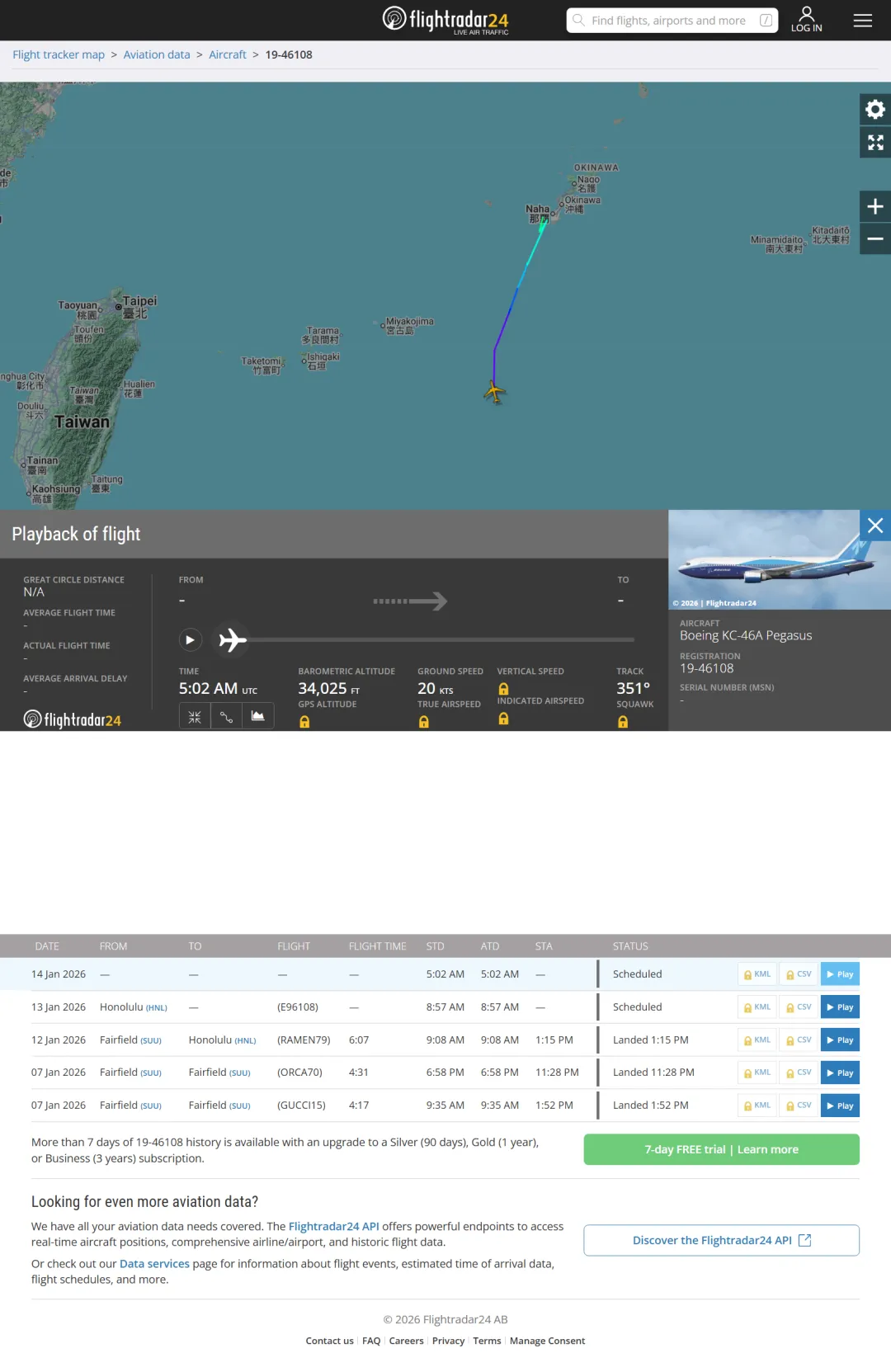Play the 13 Jan 2026 flight
Viewport: 891px width, 1372px height.
[x=840, y=1007]
